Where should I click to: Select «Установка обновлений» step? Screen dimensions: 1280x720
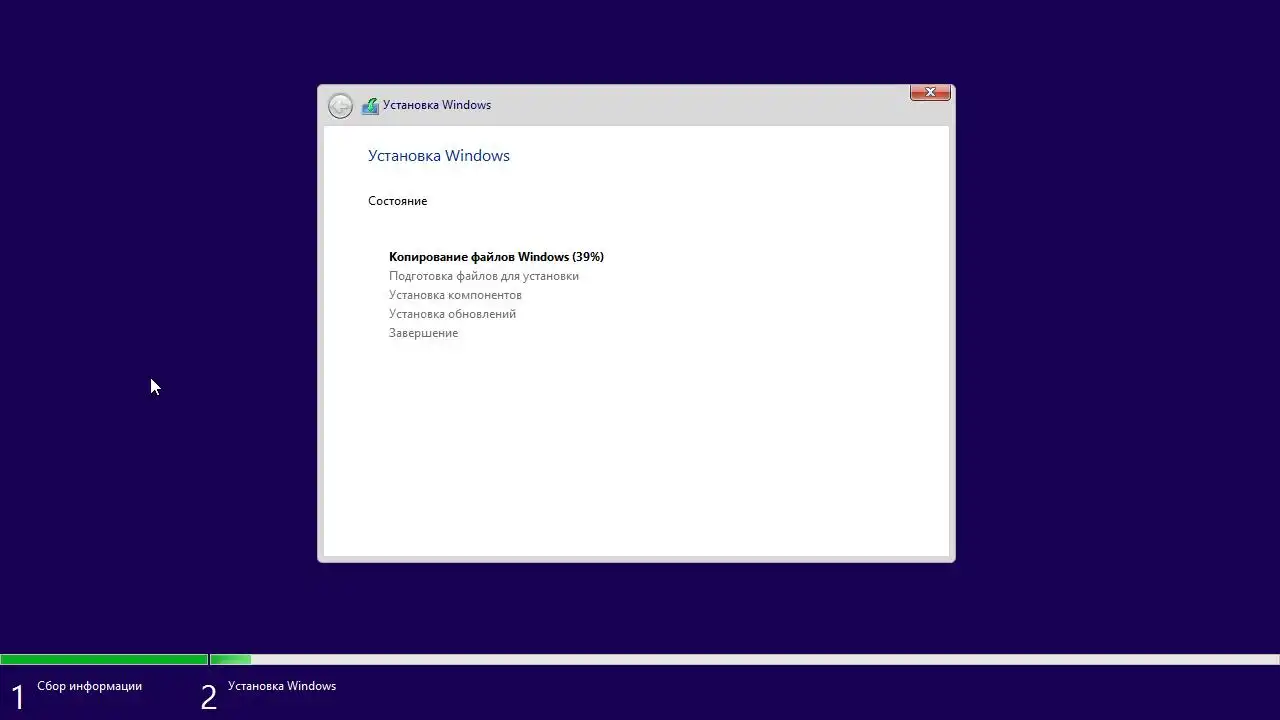[452, 314]
